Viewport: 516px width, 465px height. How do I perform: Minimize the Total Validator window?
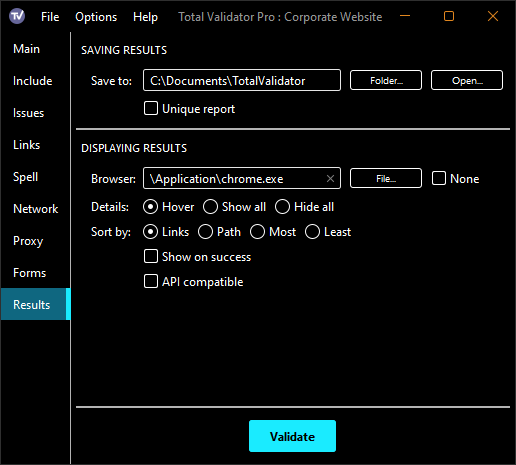pos(405,16)
